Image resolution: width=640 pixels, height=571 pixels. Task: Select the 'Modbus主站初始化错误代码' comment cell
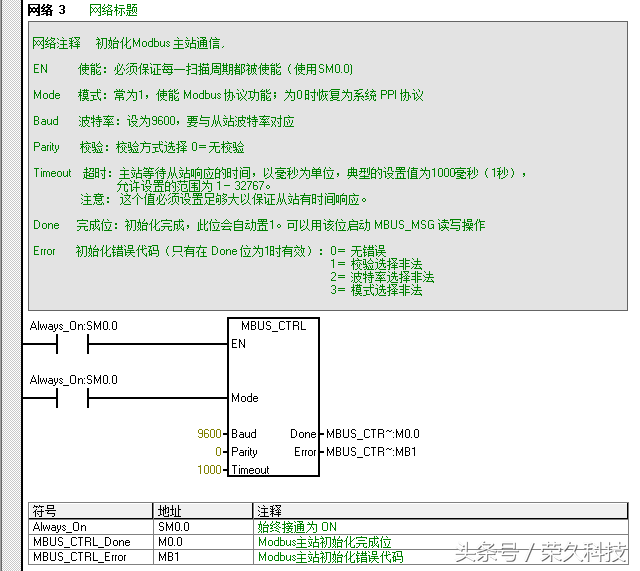click(440, 557)
